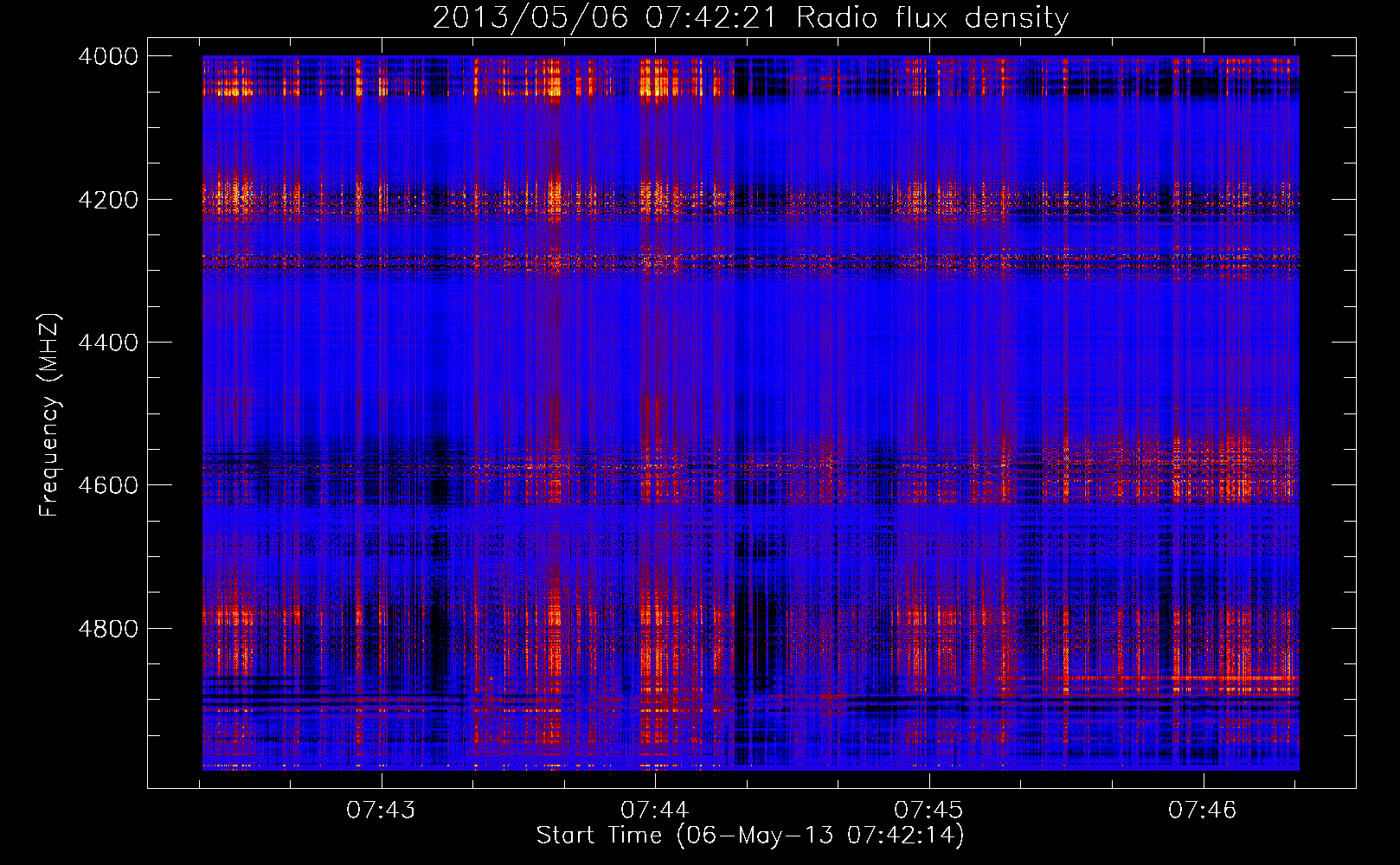
Task: Click the 'Start Time (06-May-13 07:42:14)' x-axis label
Action: coord(750,836)
